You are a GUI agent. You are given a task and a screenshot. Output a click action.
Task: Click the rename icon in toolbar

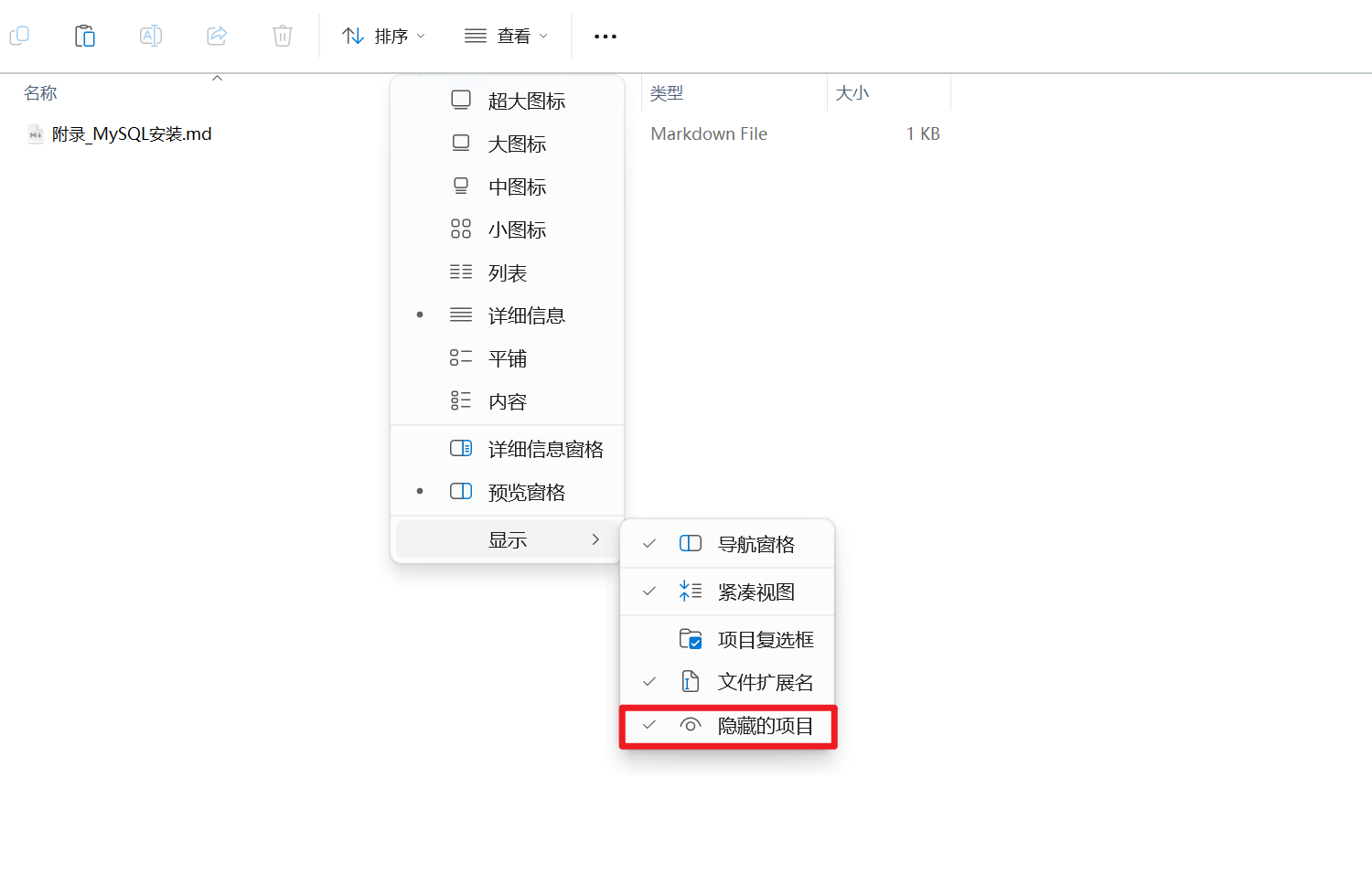(x=151, y=36)
